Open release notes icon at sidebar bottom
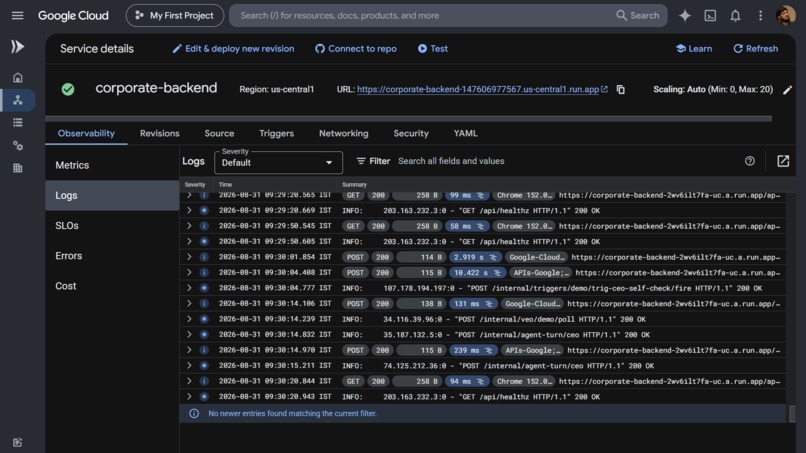This screenshot has height=453, width=806. pos(17,442)
